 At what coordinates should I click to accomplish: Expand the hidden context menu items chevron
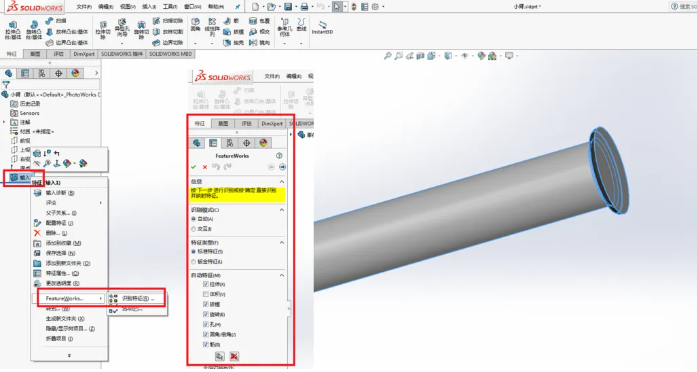tap(69, 355)
